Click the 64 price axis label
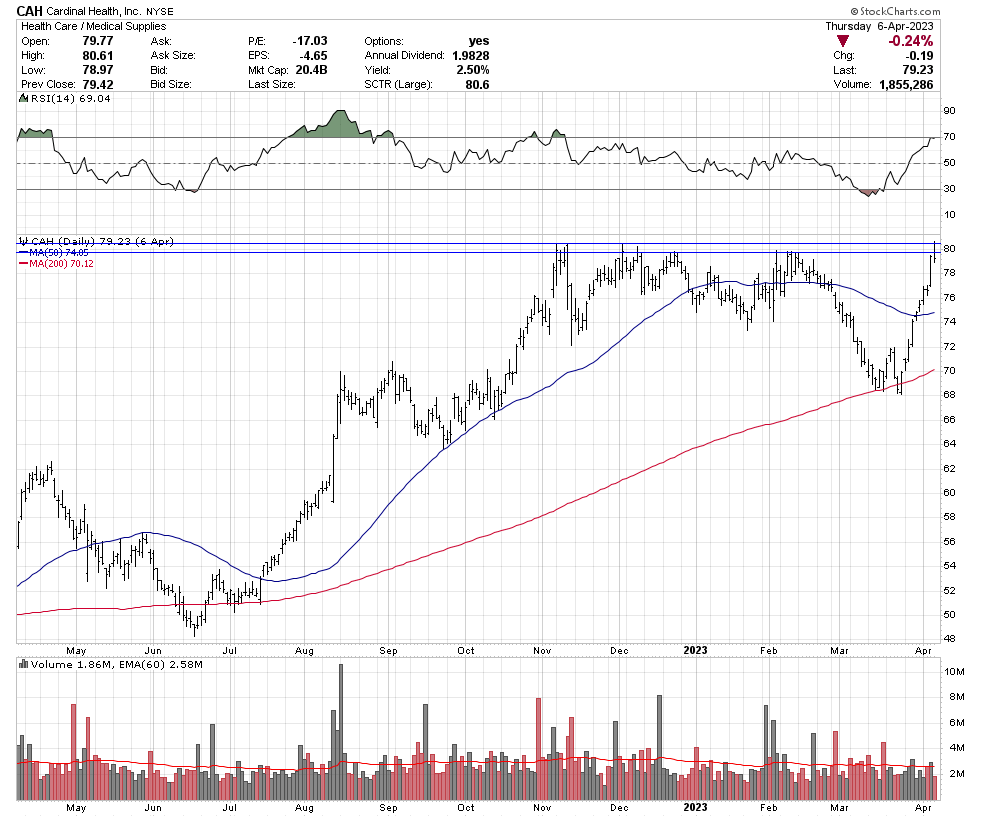This screenshot has height=817, width=990. [950, 444]
